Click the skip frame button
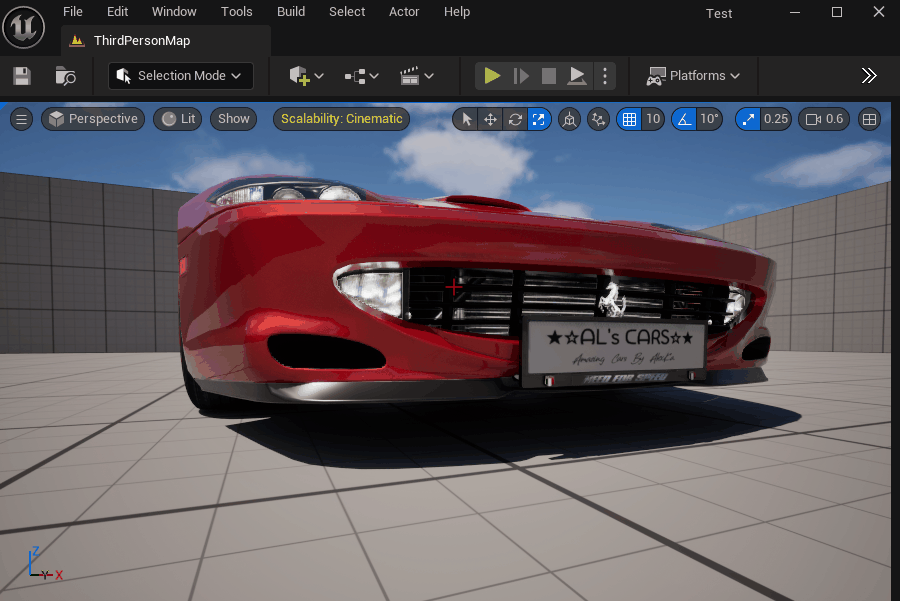The width and height of the screenshot is (900, 601). coord(521,76)
